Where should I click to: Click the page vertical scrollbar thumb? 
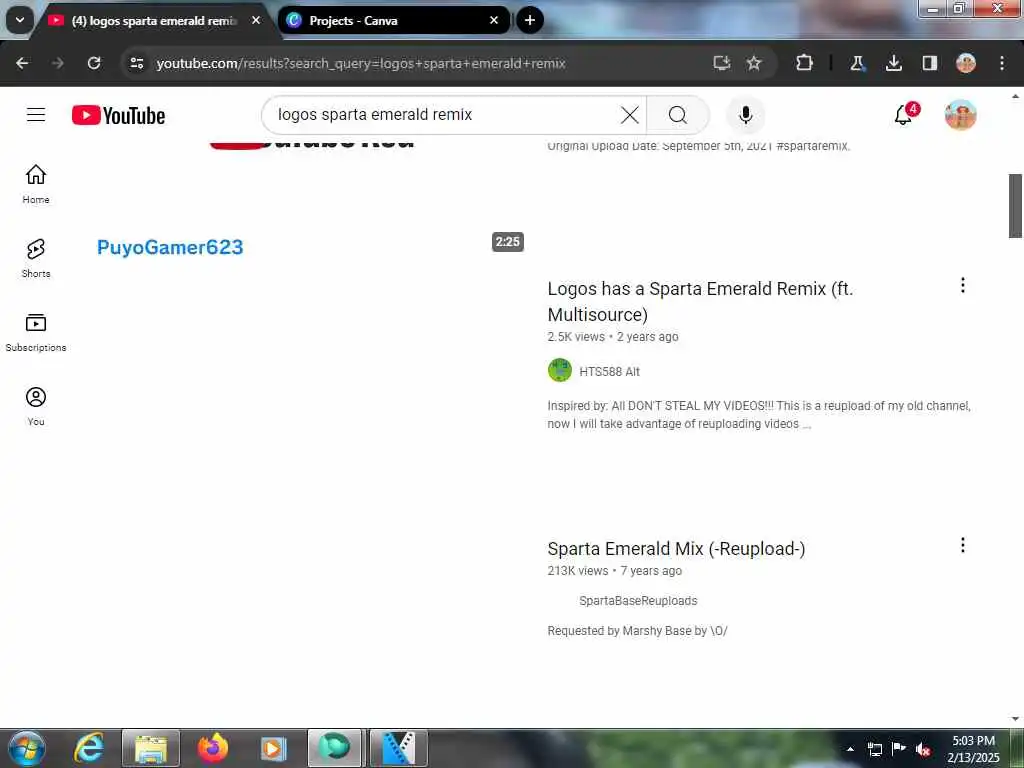pyautogui.click(x=1015, y=206)
